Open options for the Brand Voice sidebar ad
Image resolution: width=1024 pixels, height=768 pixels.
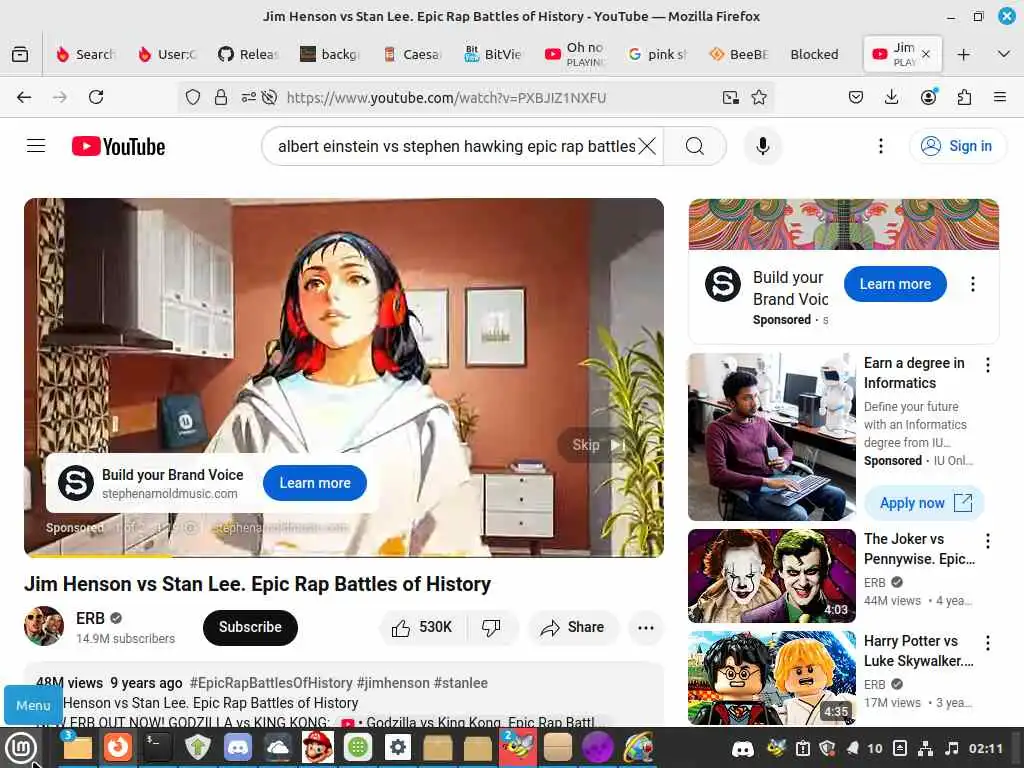point(972,284)
